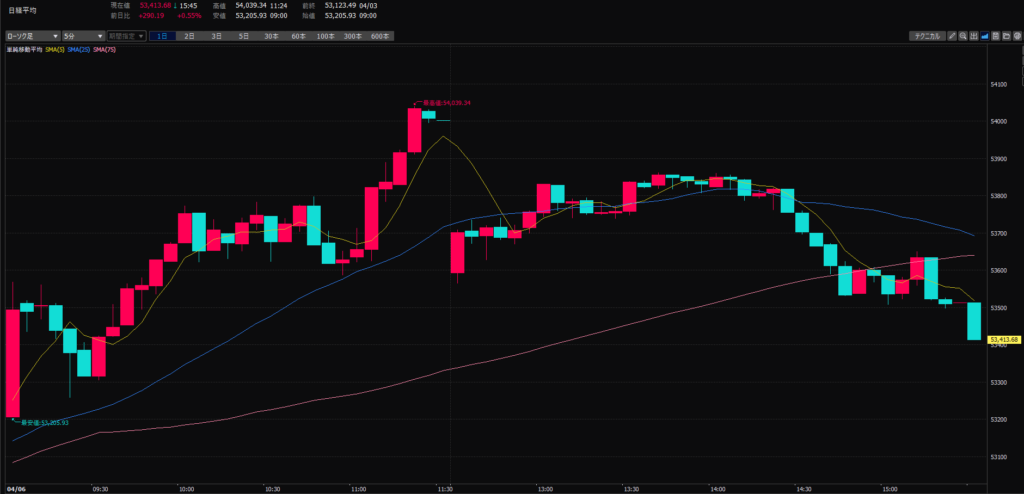Open the 期間指定 period dropdown
This screenshot has width=1024, height=494.
[x=126, y=36]
